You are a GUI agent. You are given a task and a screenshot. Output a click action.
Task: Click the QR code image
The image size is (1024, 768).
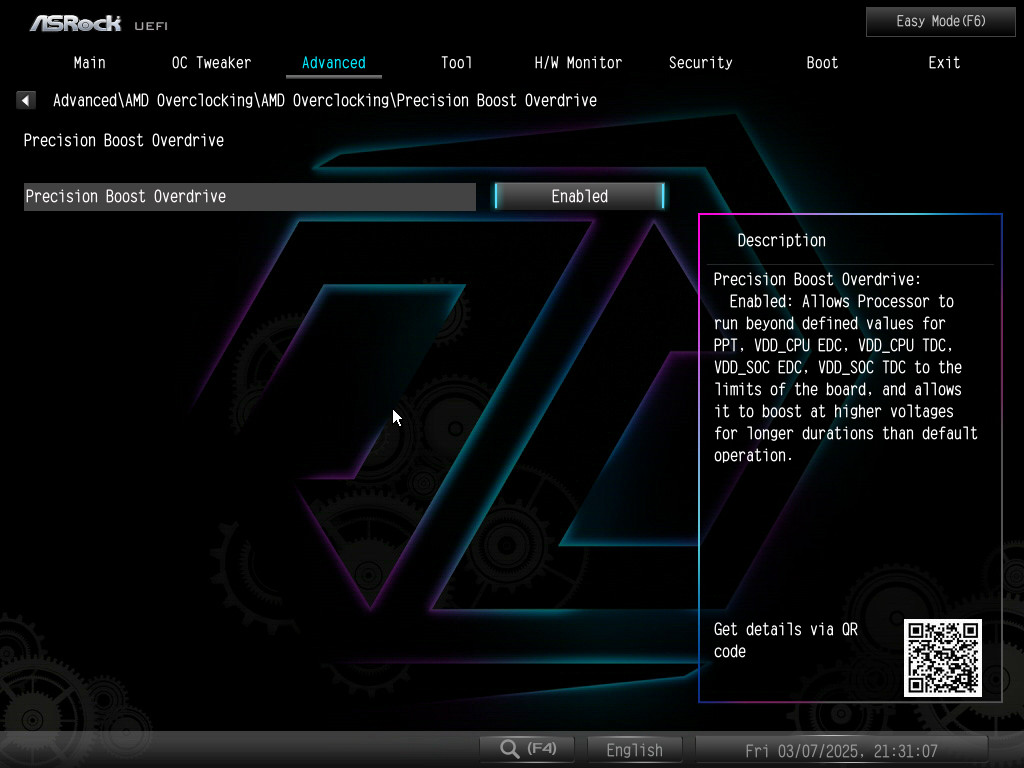pos(942,658)
